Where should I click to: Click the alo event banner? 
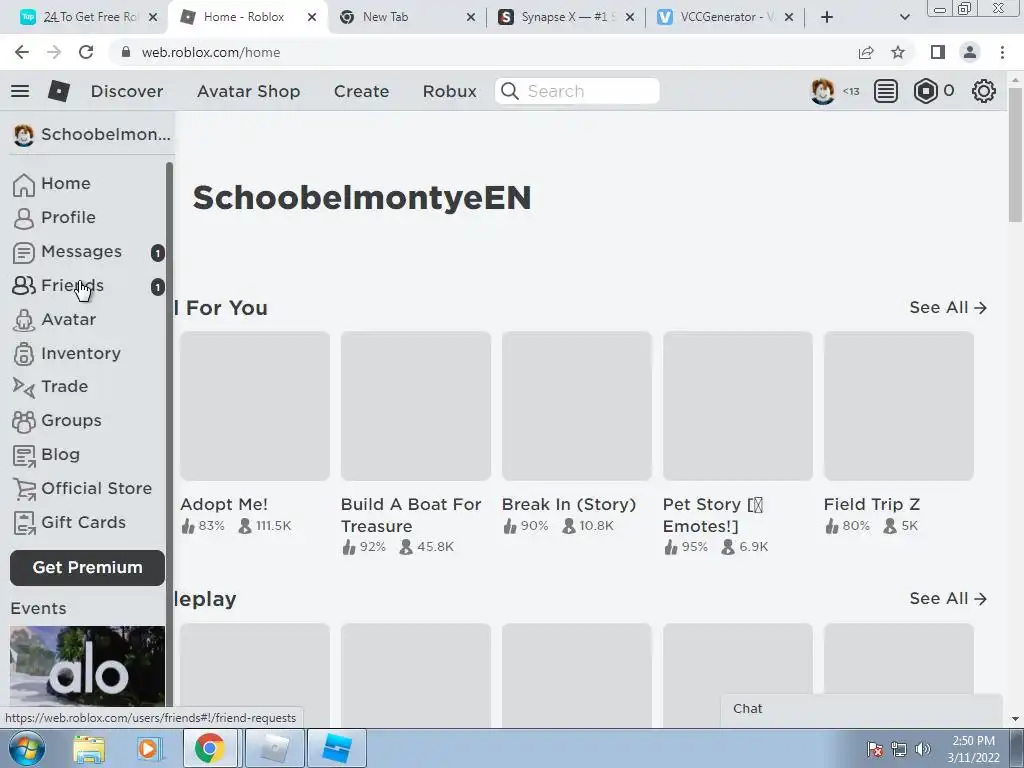tap(88, 666)
